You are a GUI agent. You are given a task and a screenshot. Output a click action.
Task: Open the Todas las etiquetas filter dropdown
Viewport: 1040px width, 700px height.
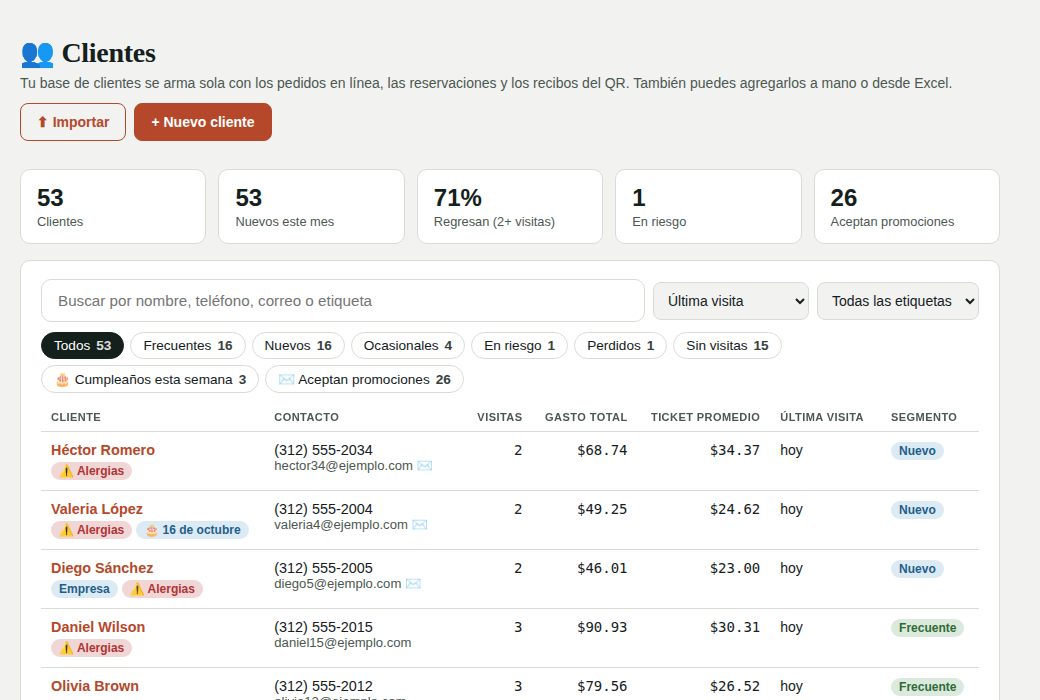pos(897,301)
